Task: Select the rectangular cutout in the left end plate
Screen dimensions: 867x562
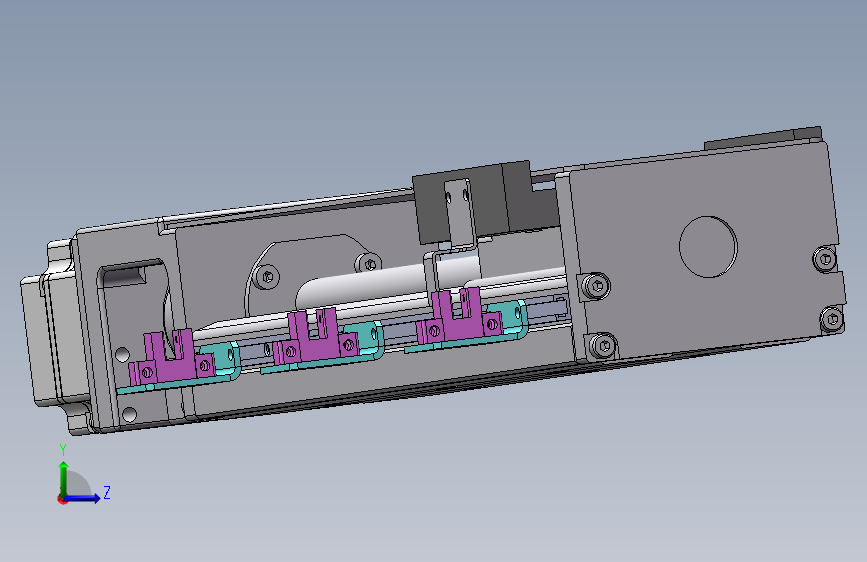Action: (135, 310)
